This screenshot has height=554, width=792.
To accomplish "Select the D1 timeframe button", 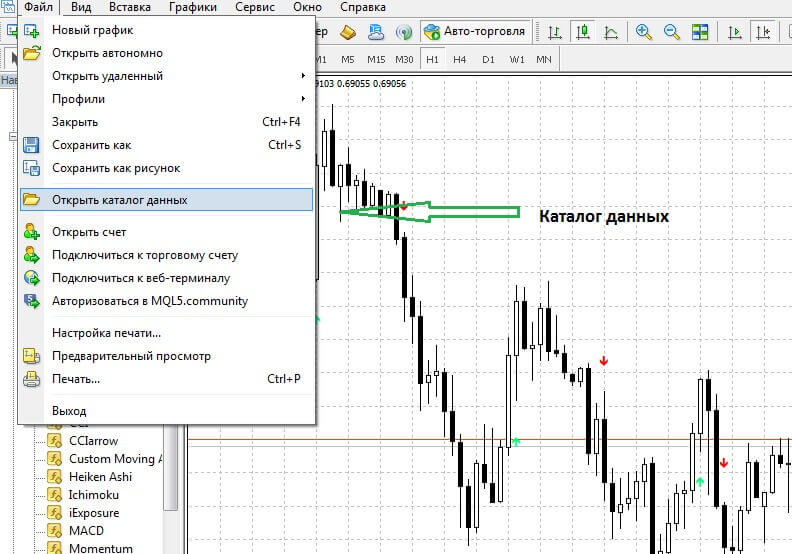I will coord(488,59).
